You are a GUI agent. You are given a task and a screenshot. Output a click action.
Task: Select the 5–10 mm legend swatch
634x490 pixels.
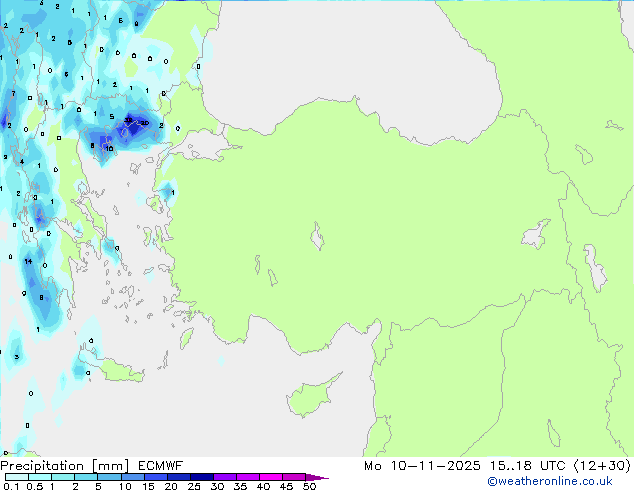tap(109, 477)
